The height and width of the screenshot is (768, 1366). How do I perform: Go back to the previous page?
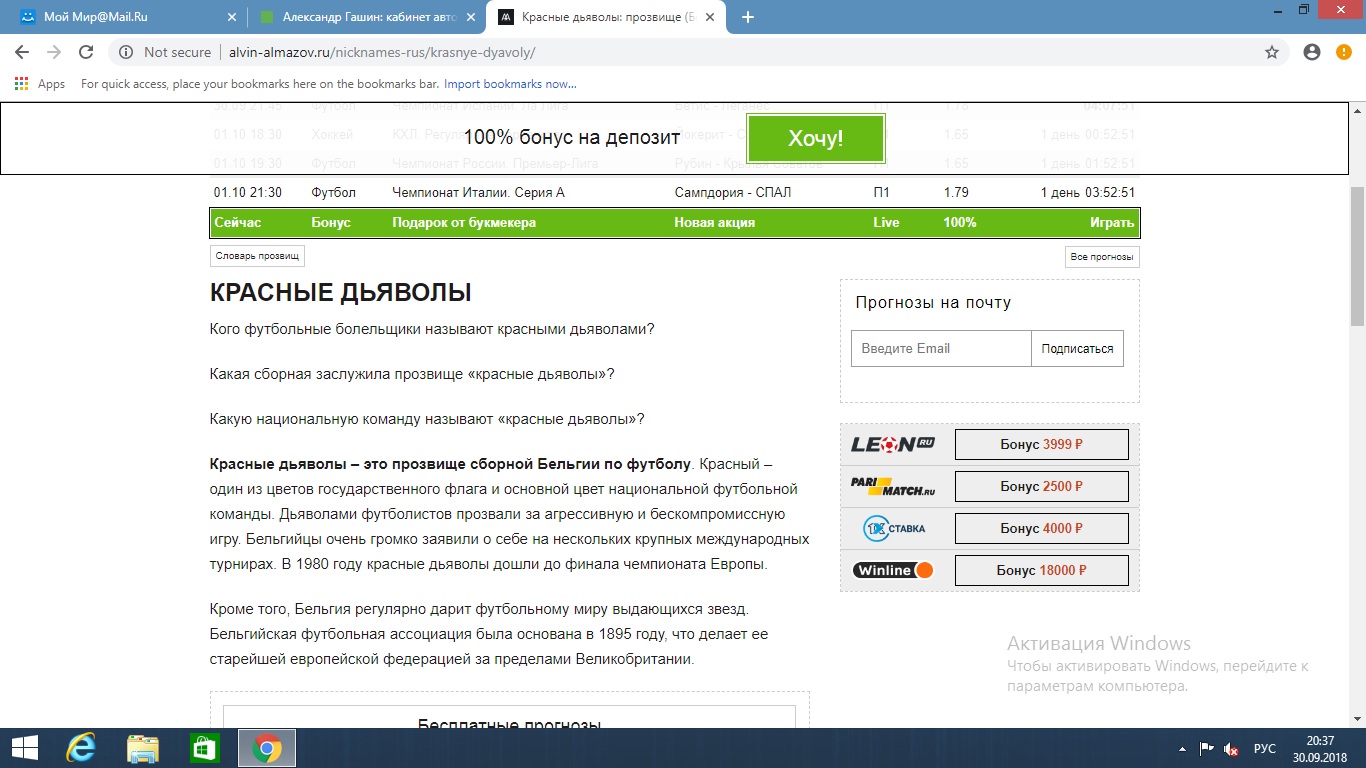(x=22, y=52)
